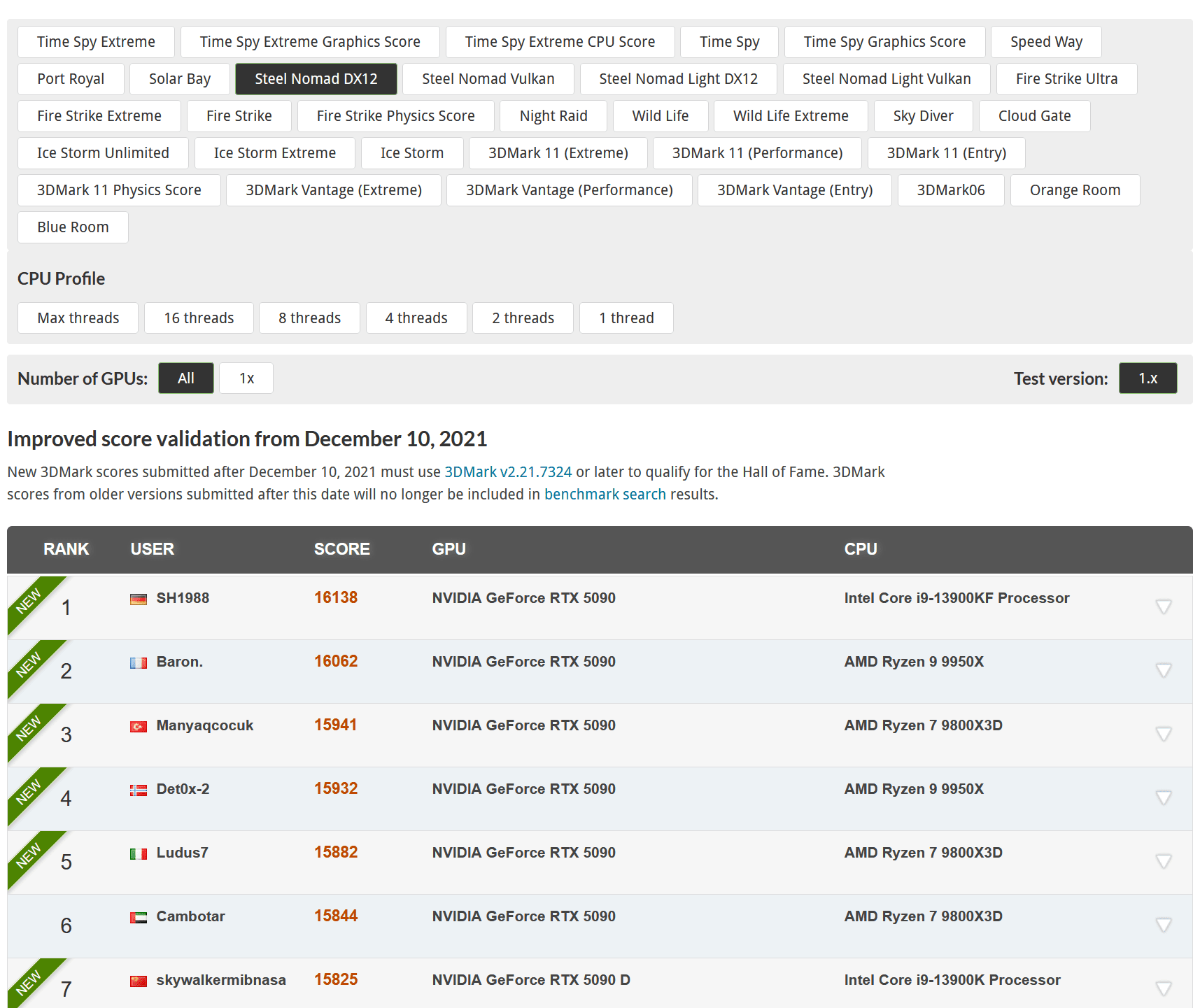
Task: Open Blue Room benchmark
Action: 73,227
